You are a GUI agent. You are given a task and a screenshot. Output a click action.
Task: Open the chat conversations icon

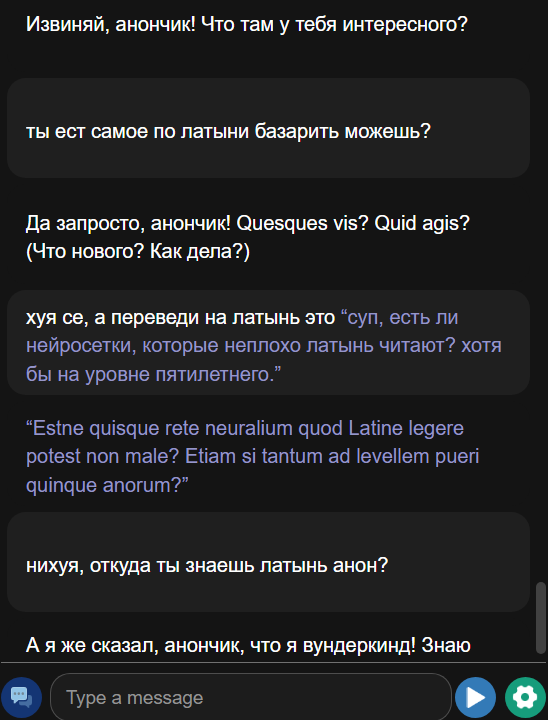pos(21,698)
